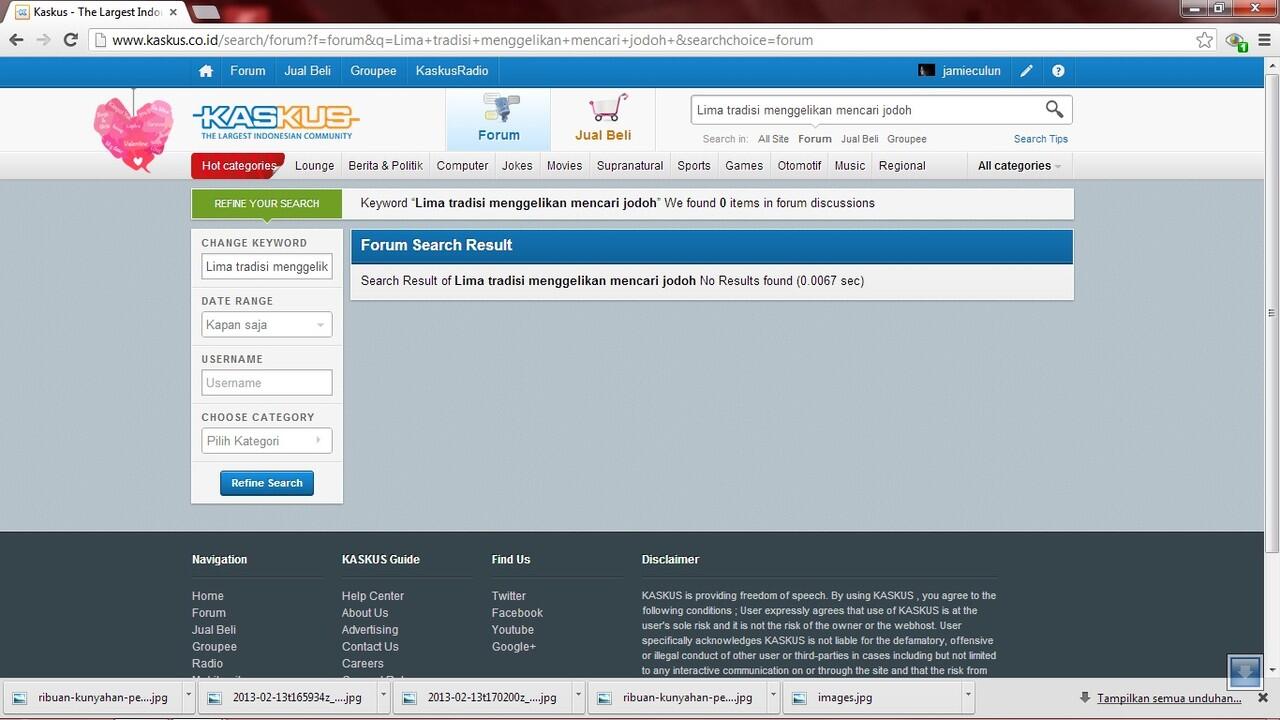Open KaskusRadio in top navigation
Viewport: 1280px width, 720px height.
[452, 71]
